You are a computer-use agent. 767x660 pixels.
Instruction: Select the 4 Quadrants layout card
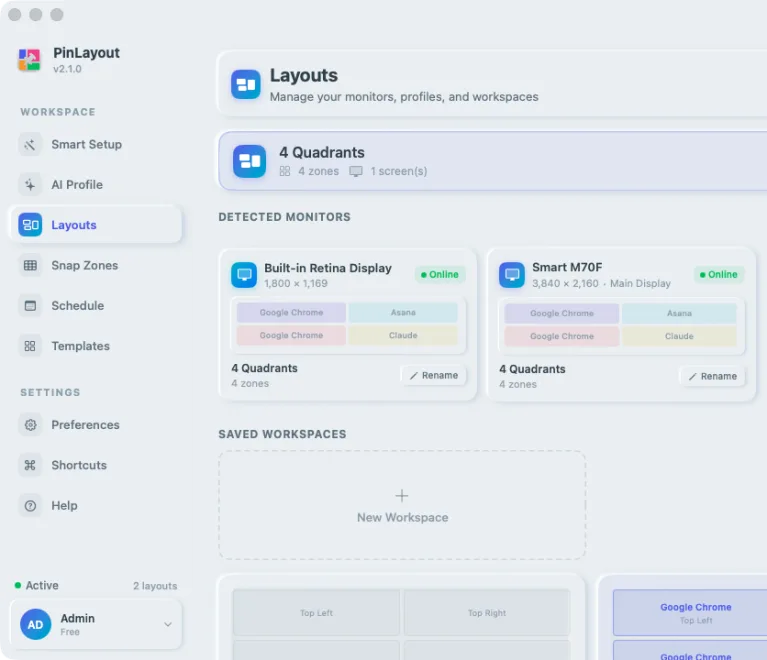coord(493,161)
